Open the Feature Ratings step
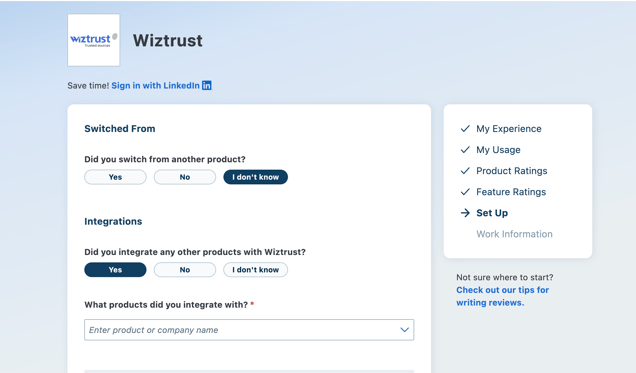636x373 pixels. [x=511, y=192]
